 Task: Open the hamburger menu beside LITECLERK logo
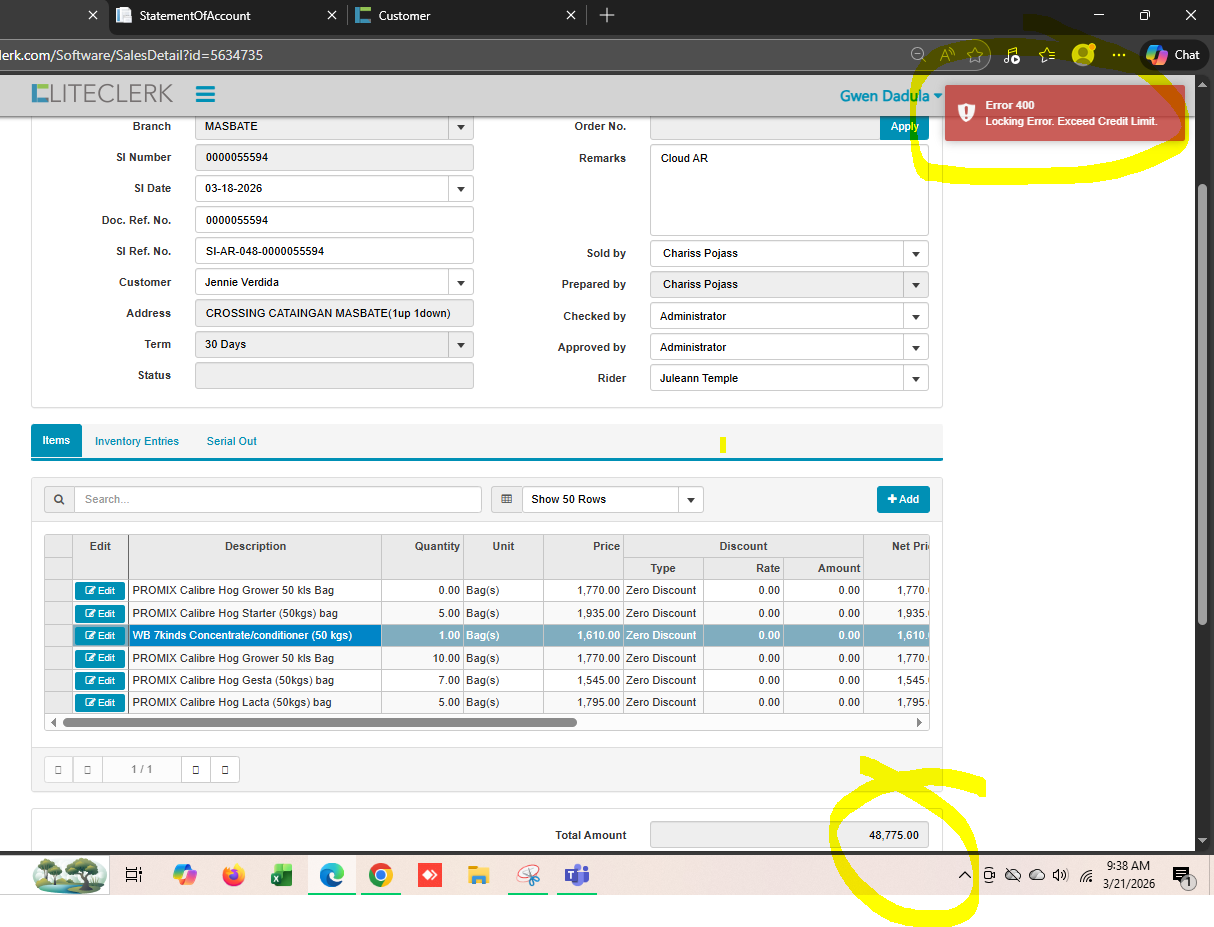pyautogui.click(x=205, y=94)
